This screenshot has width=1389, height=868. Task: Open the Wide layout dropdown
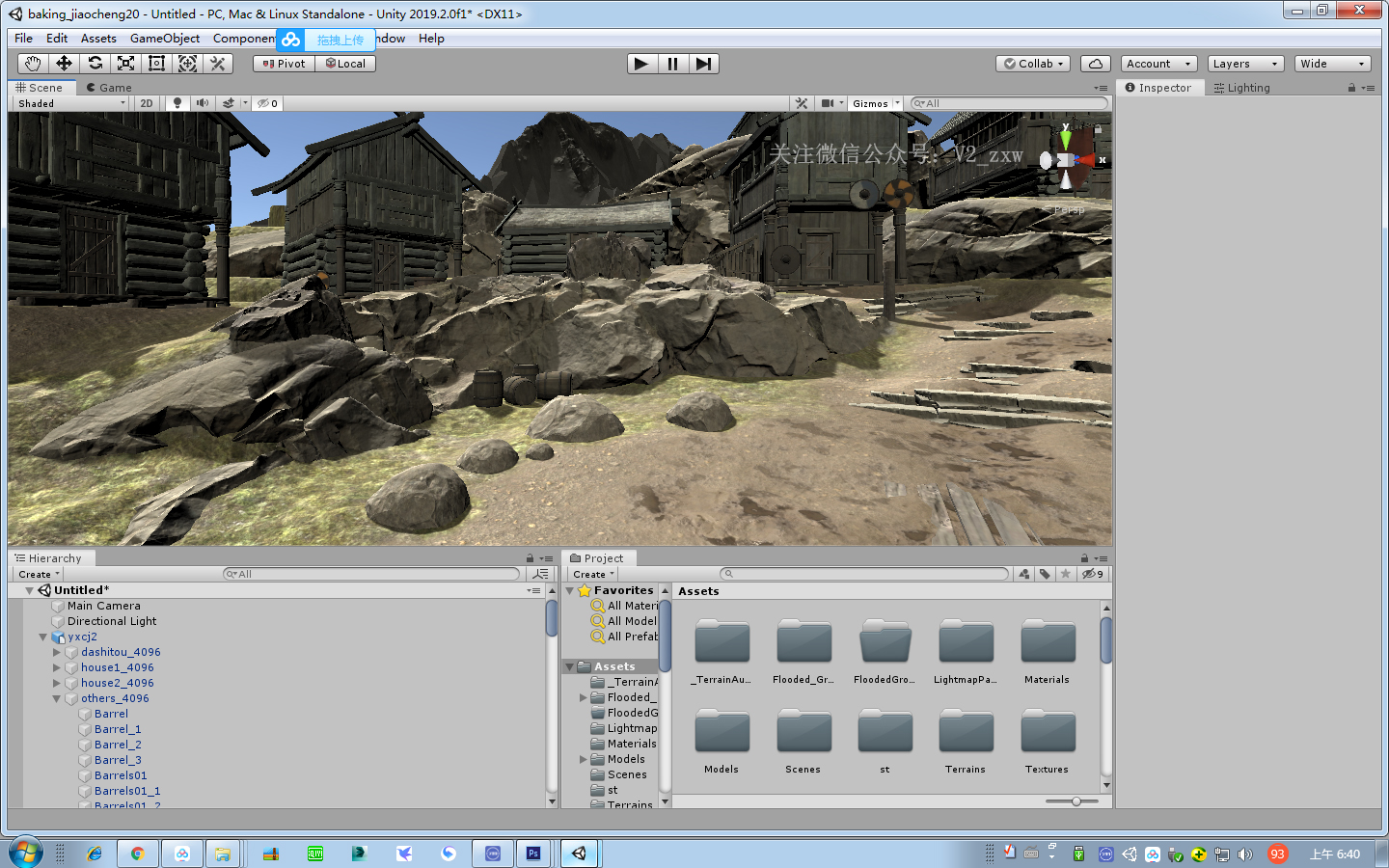pos(1332,64)
